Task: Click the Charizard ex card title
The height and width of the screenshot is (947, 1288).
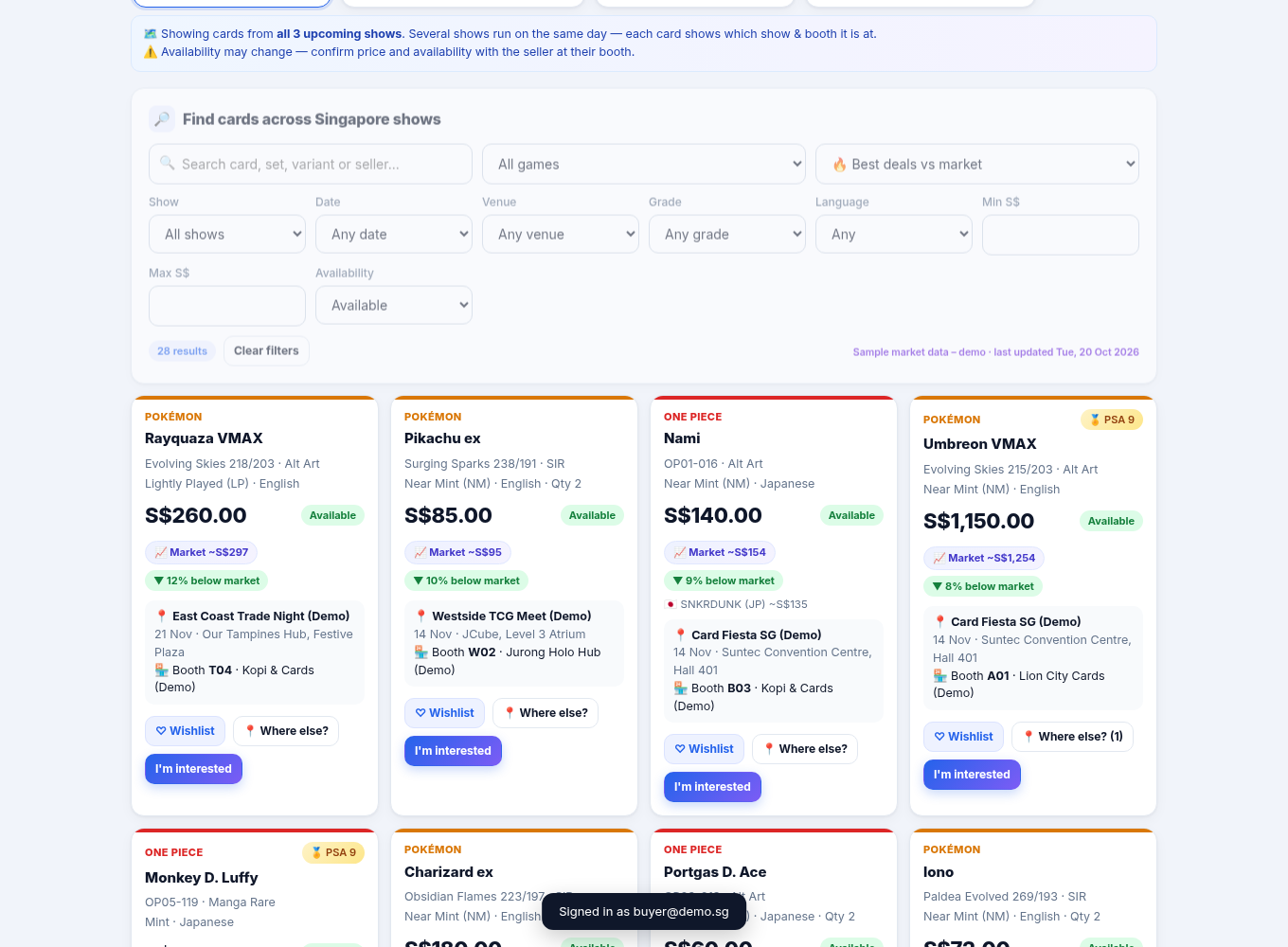Action: [x=449, y=872]
